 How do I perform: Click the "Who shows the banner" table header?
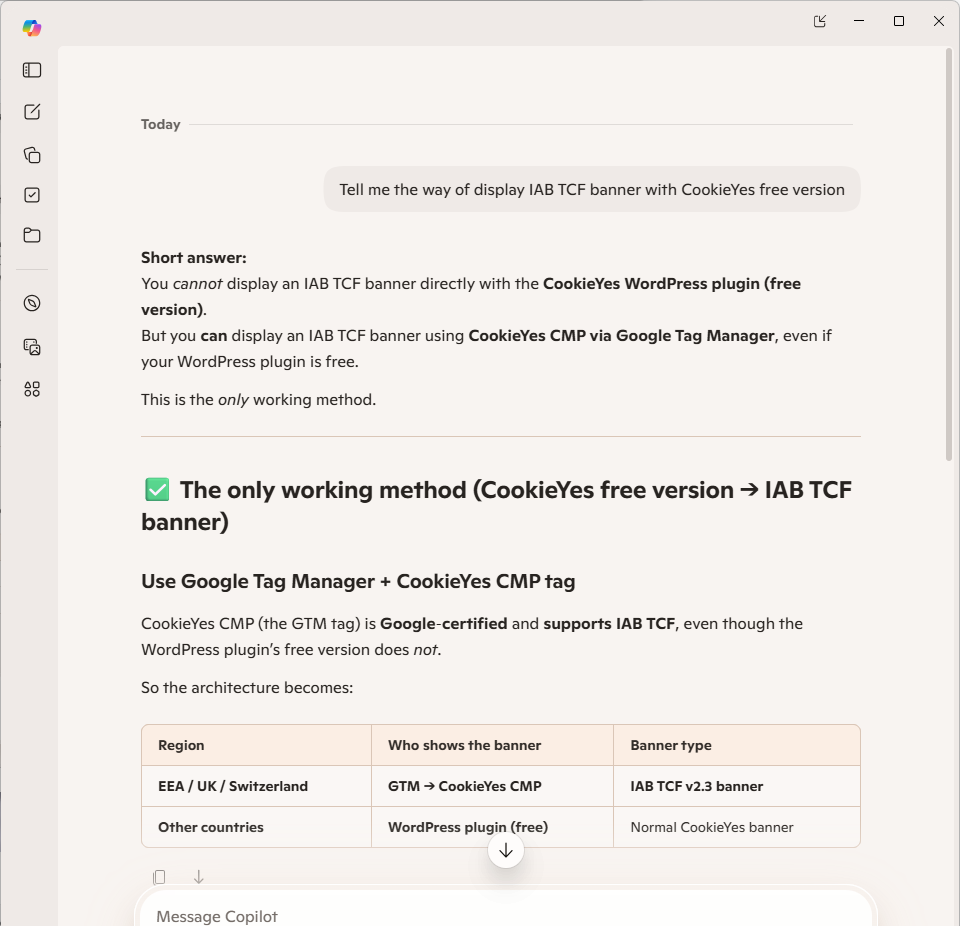pyautogui.click(x=492, y=745)
